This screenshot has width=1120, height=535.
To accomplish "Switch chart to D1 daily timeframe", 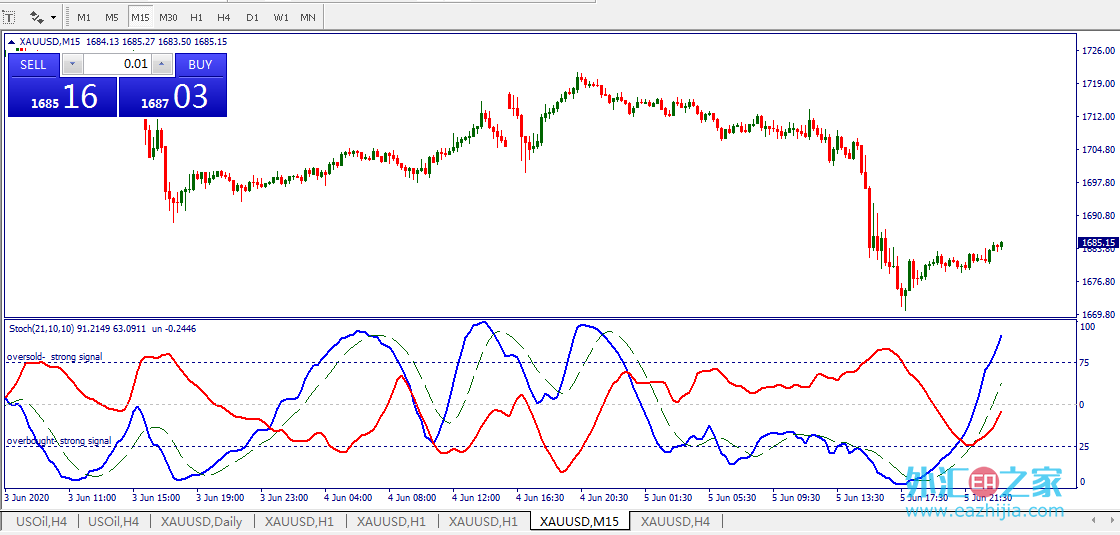I will pyautogui.click(x=252, y=16).
